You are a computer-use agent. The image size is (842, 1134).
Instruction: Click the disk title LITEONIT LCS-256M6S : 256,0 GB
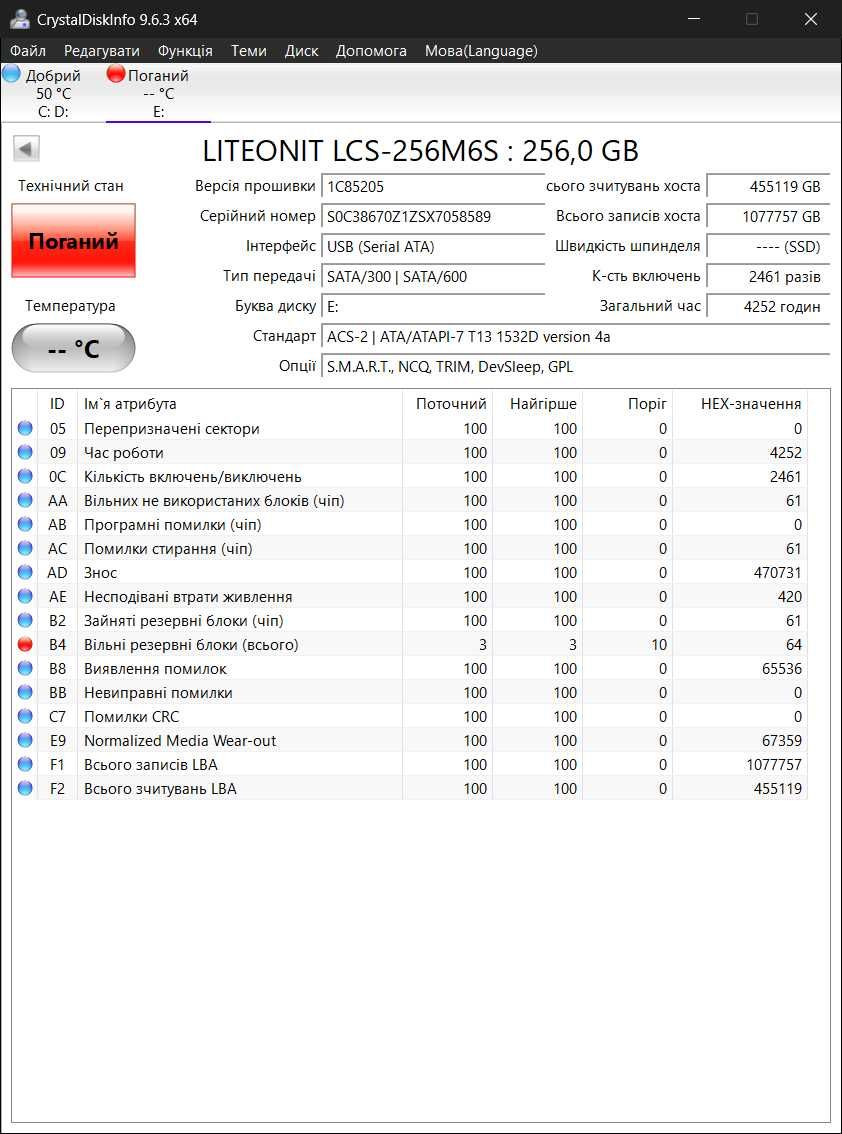point(421,150)
